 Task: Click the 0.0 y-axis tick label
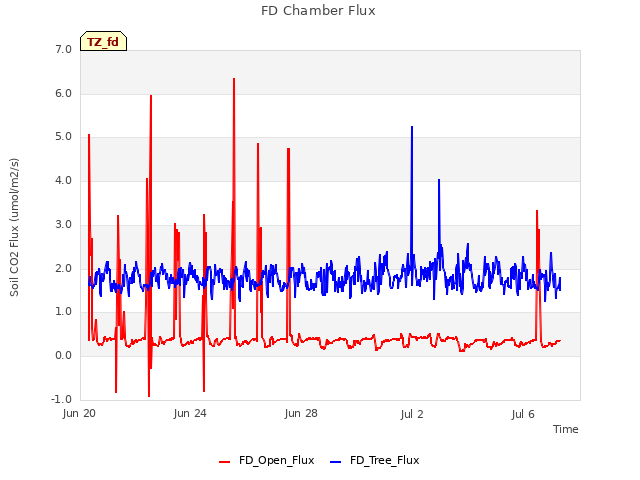[x=63, y=356]
